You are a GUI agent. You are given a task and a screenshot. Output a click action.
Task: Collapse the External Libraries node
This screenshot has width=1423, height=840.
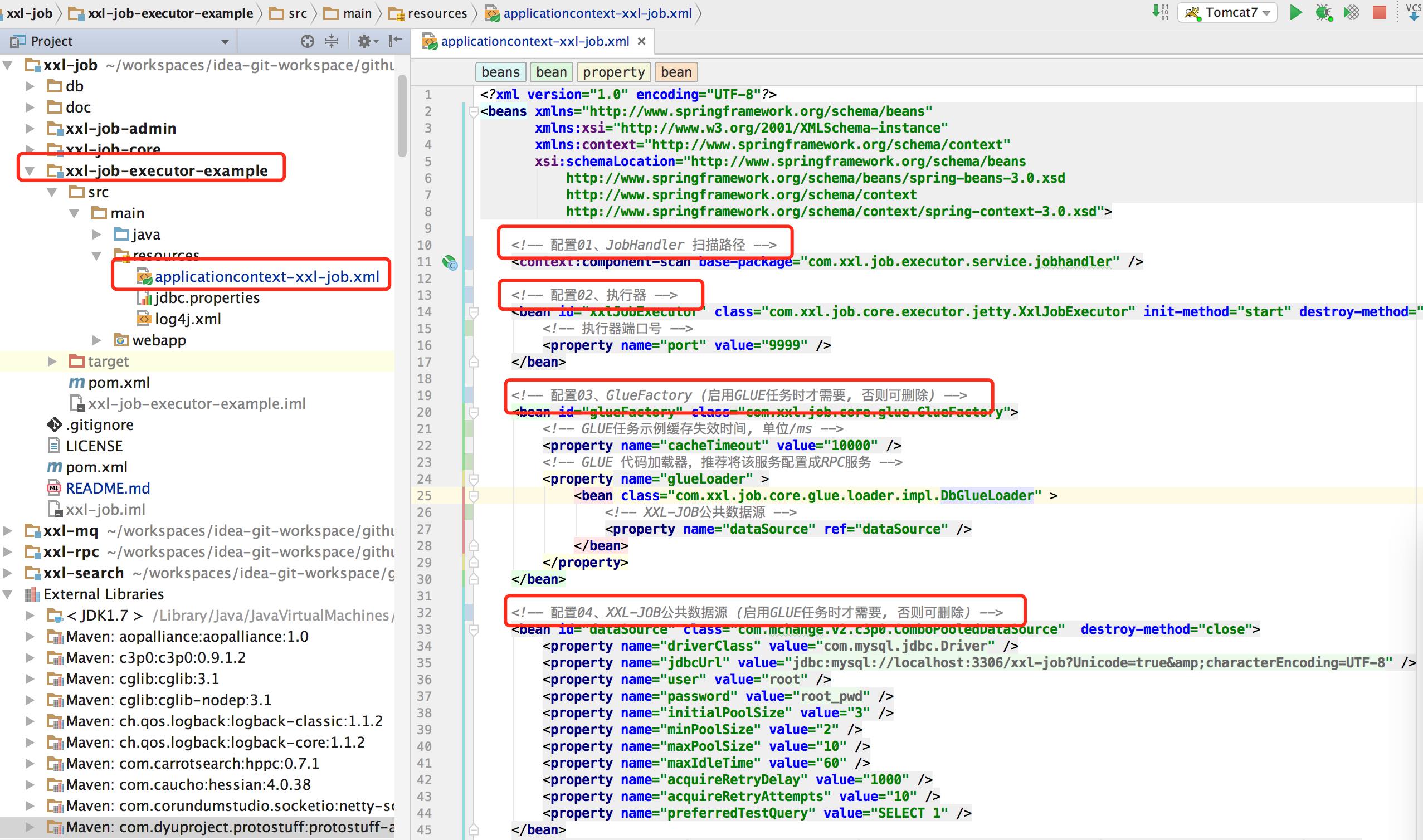[8, 594]
